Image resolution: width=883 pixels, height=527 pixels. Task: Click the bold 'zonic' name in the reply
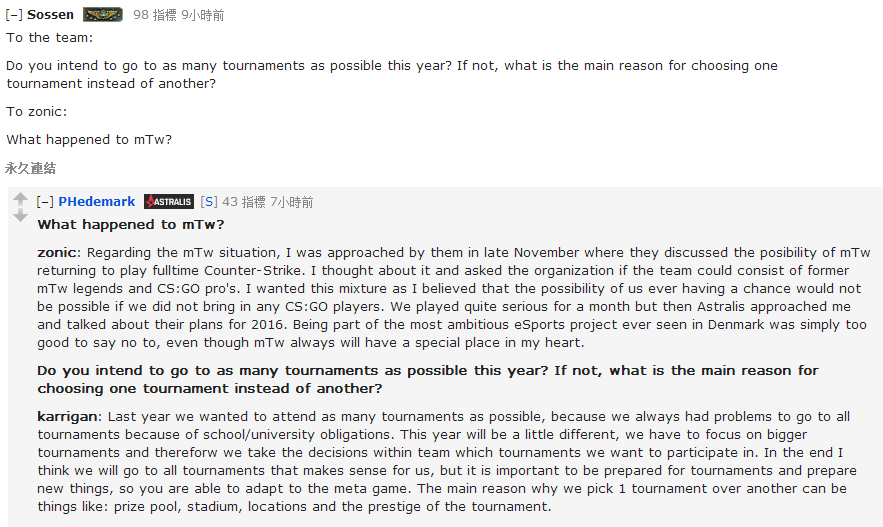tap(59, 252)
